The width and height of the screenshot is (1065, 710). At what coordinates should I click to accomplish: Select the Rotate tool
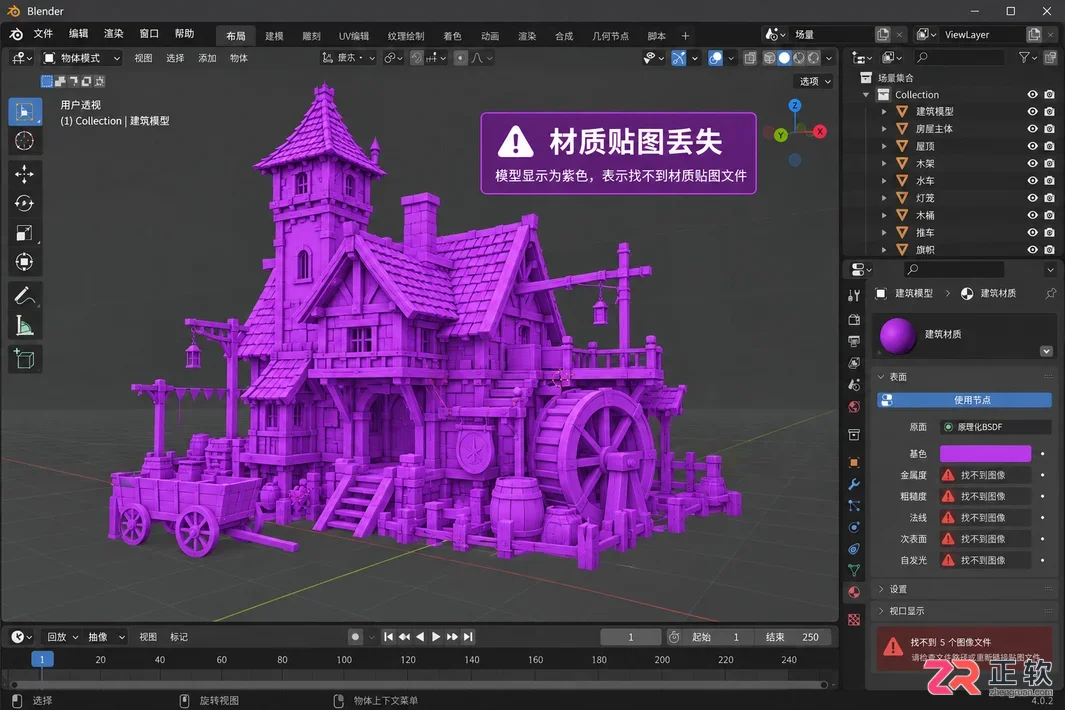click(24, 203)
